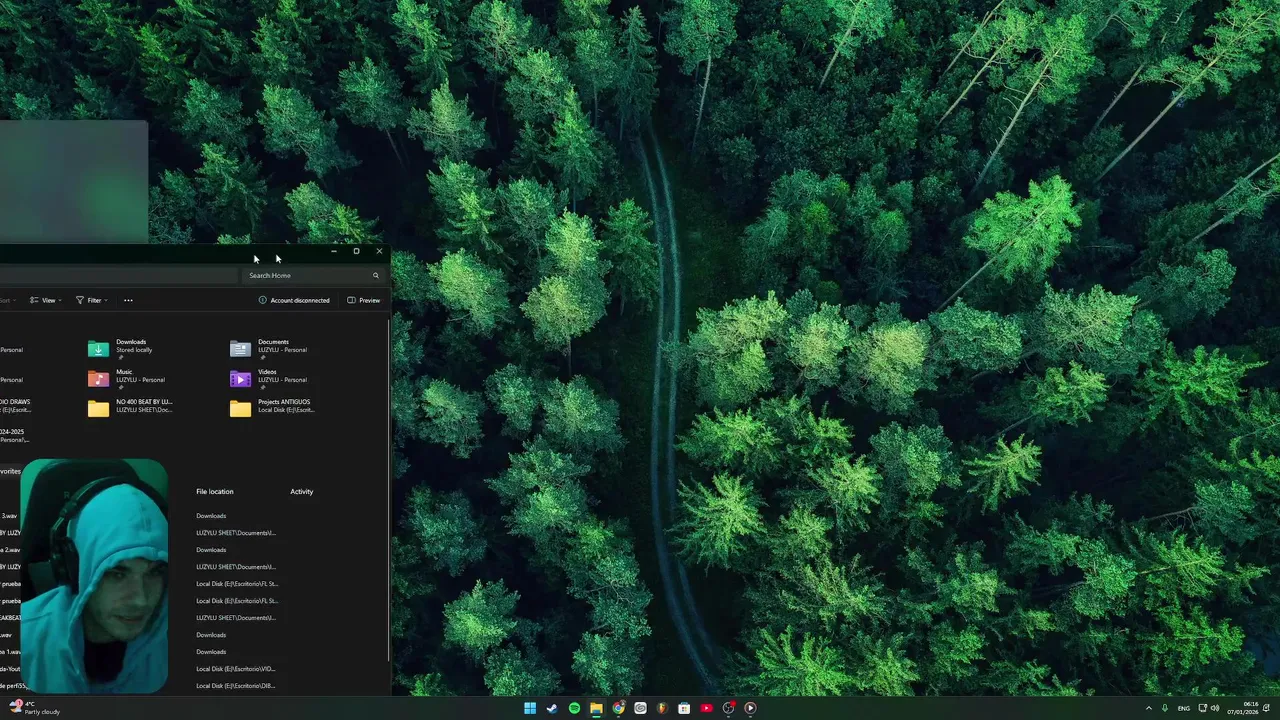Click Account disconnected status
This screenshot has height=720, width=1280.
(x=294, y=300)
